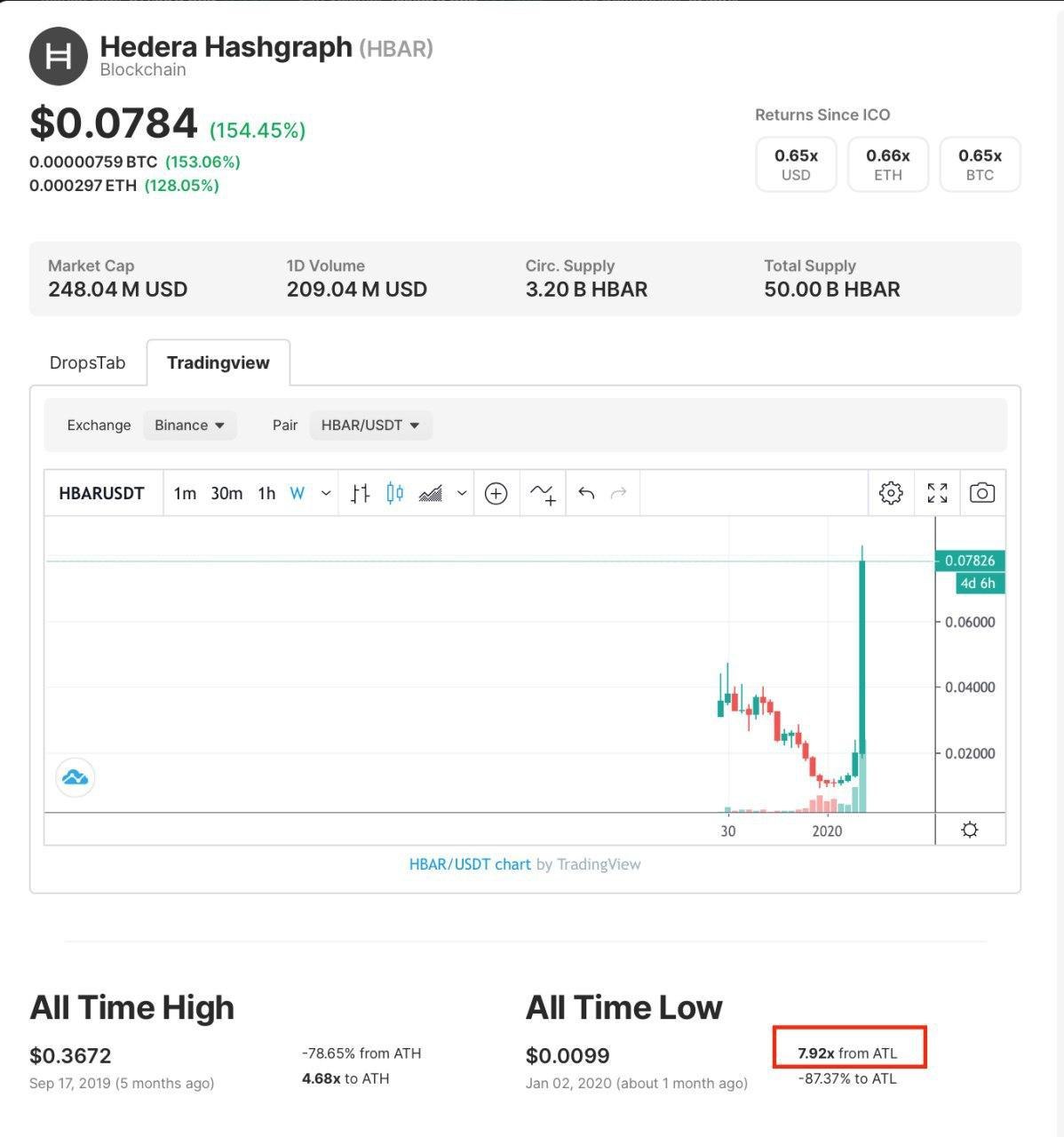Click the 0.06000 price scale label
Viewport: 1064px width, 1137px height.
970,622
